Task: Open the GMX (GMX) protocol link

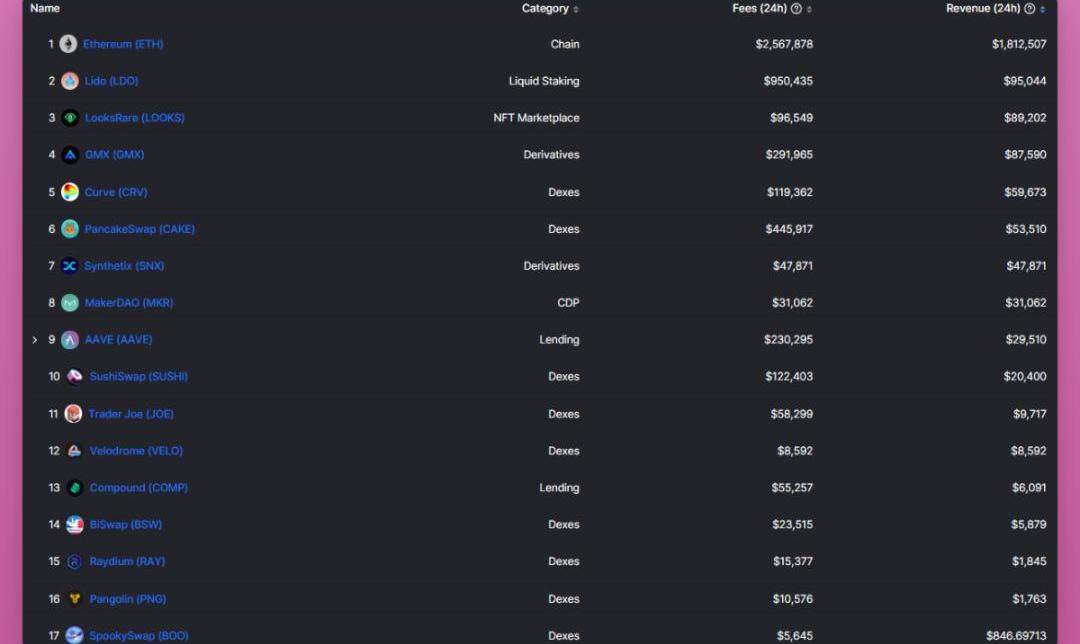Action: 114,155
